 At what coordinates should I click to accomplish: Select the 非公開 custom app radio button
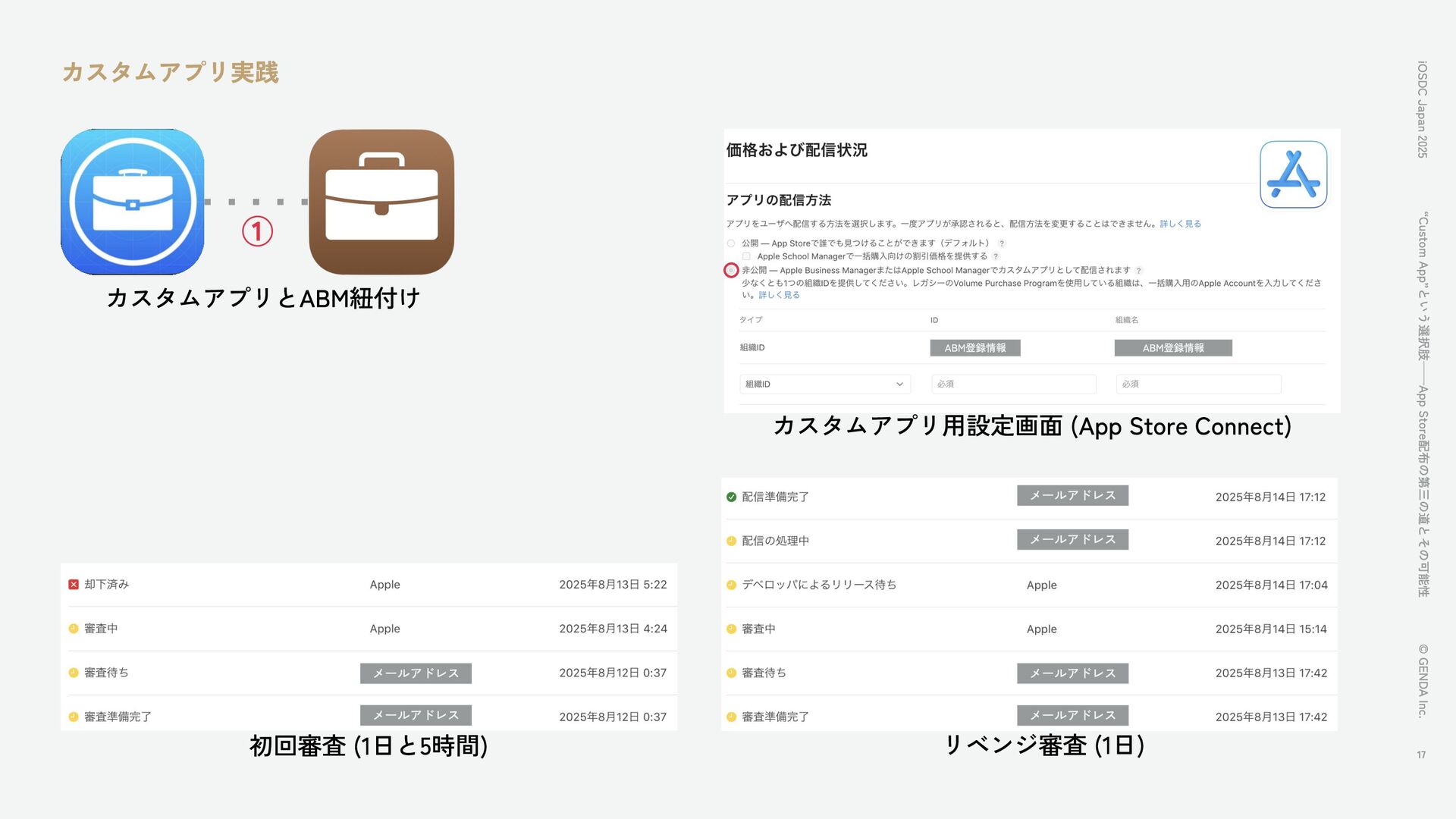tap(731, 270)
